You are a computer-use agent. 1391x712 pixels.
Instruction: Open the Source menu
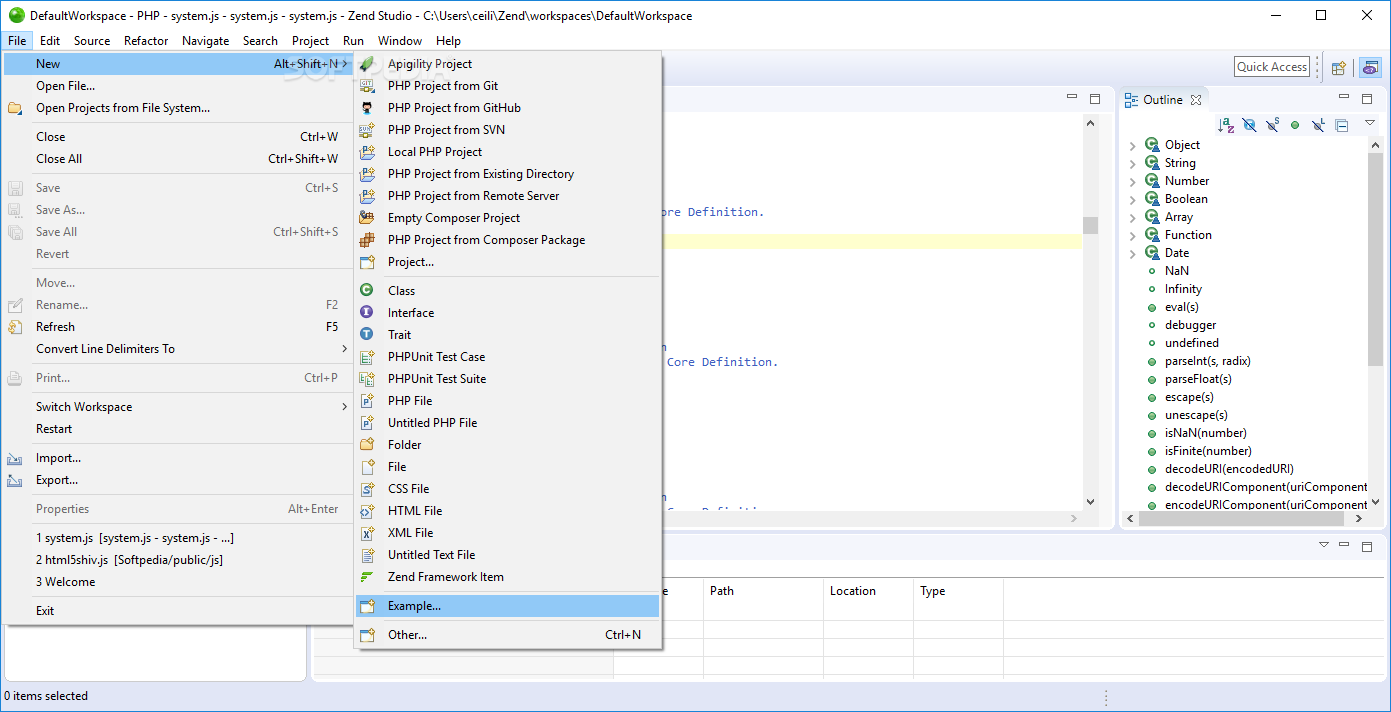pos(92,41)
